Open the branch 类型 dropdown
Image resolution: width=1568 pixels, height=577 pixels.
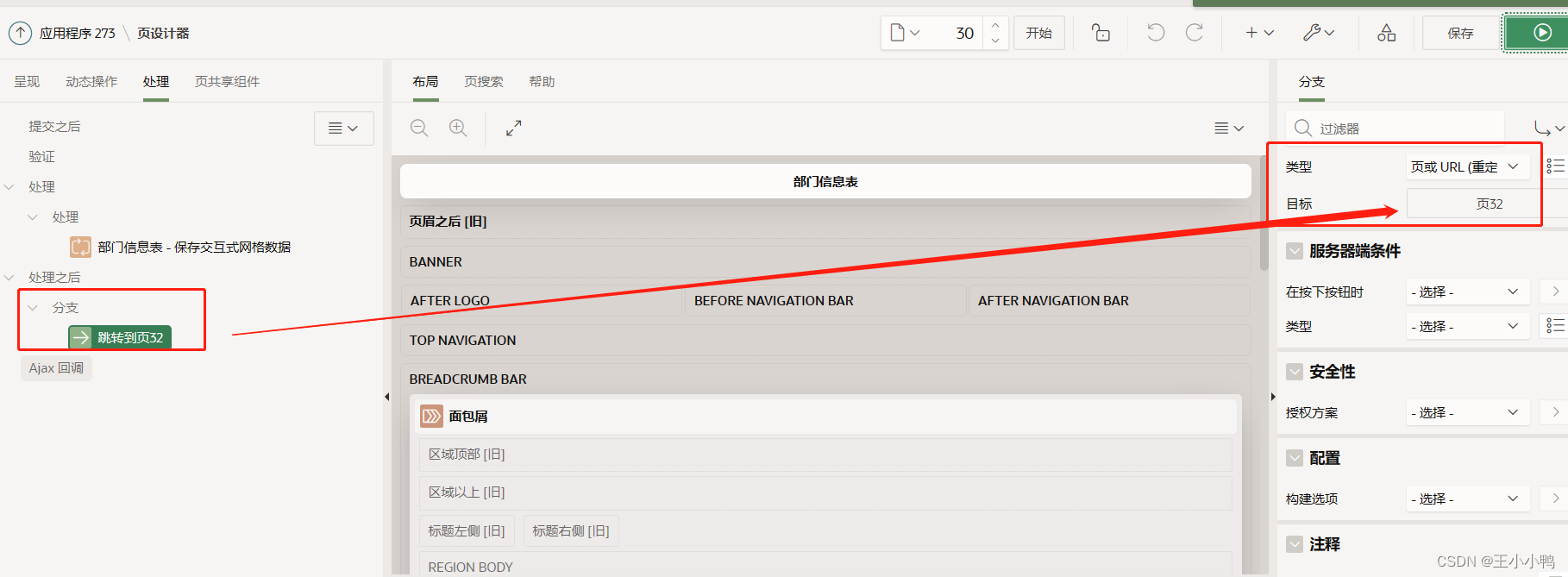pyautogui.click(x=1468, y=166)
